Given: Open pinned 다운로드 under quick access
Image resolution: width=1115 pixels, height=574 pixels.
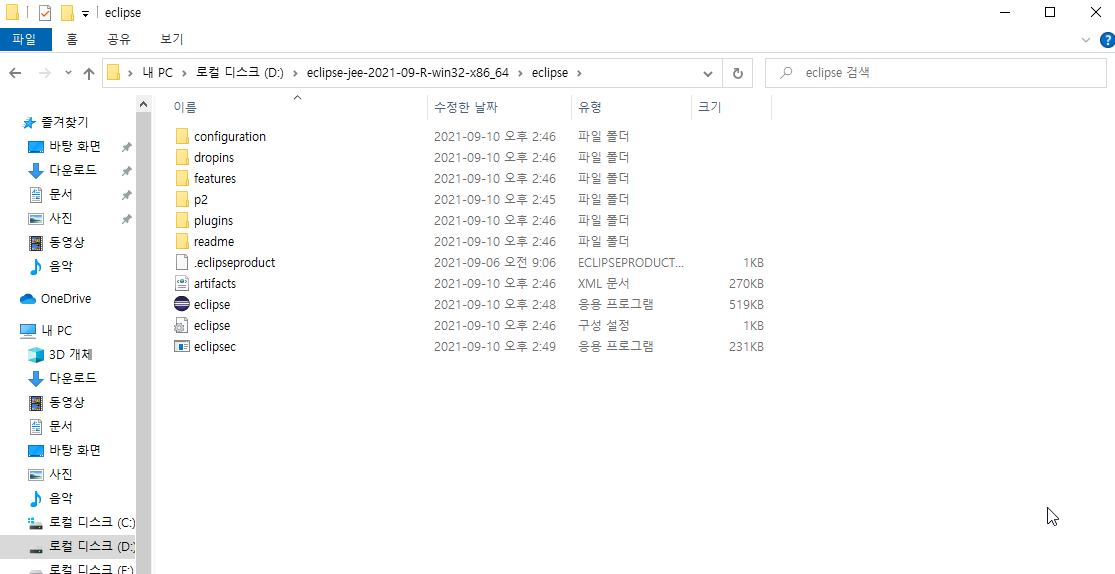Looking at the screenshot, I should tap(62, 171).
